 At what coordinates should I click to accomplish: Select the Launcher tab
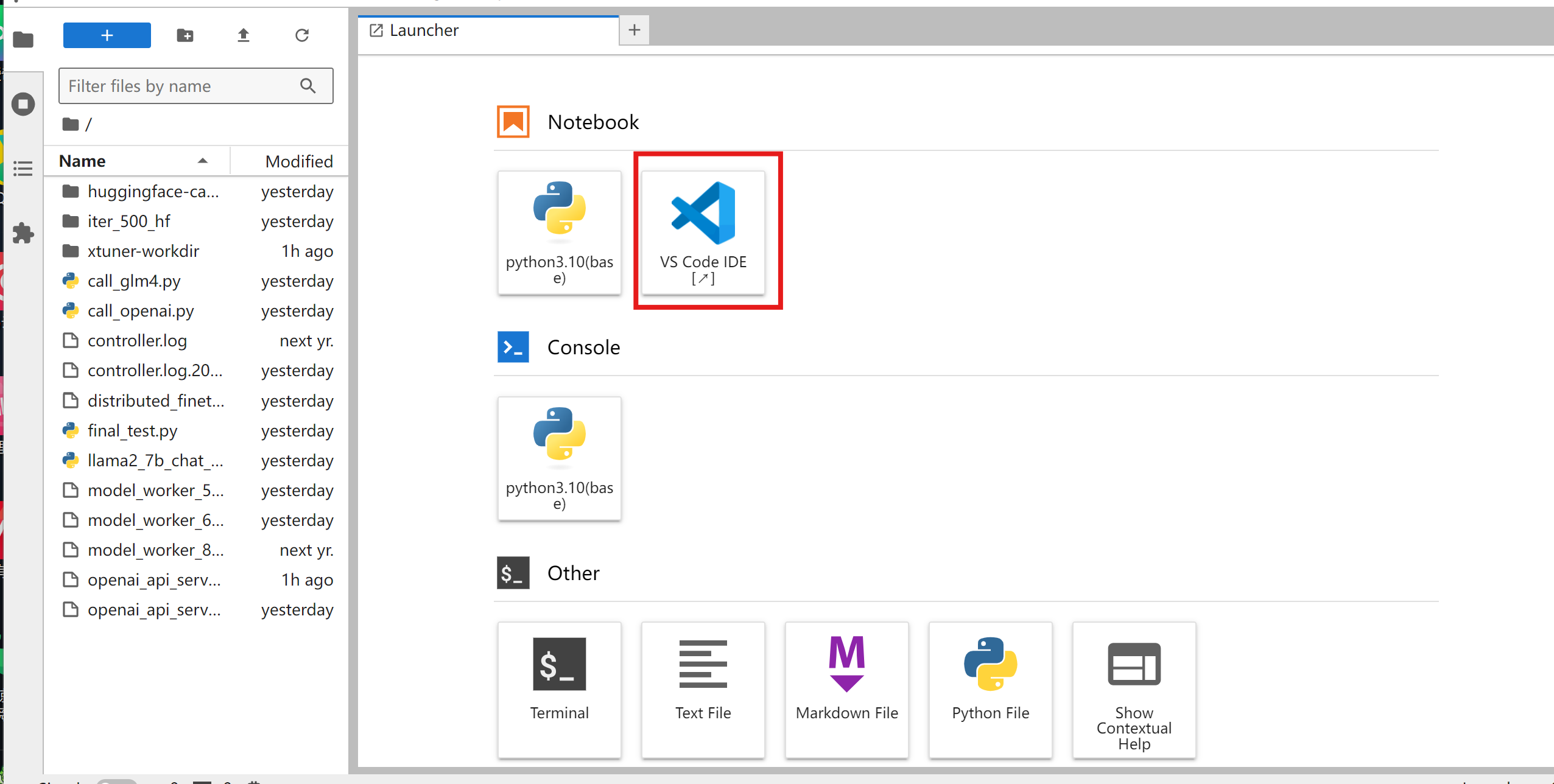point(489,30)
